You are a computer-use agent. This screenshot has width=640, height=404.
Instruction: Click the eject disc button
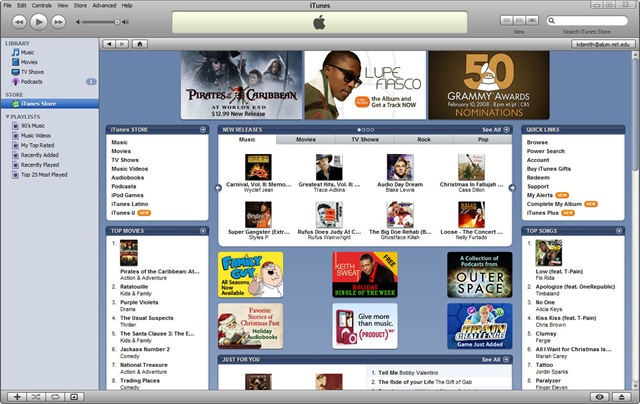click(622, 397)
